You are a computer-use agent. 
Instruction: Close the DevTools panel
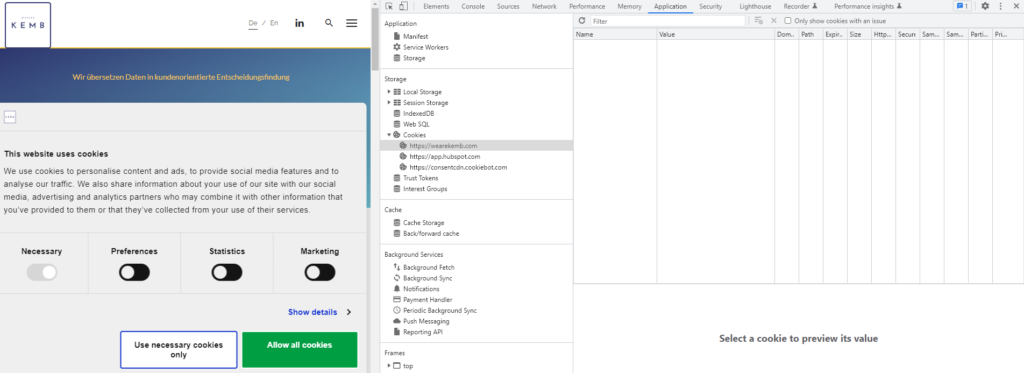click(1015, 6)
